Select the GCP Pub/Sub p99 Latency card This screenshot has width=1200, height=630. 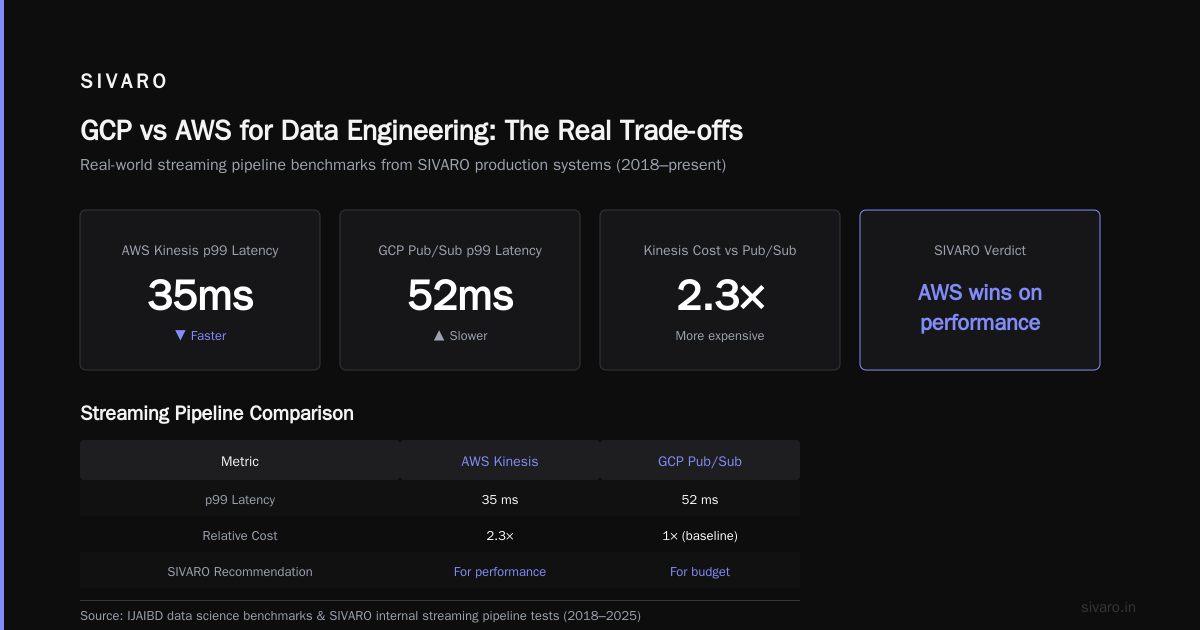tap(460, 290)
